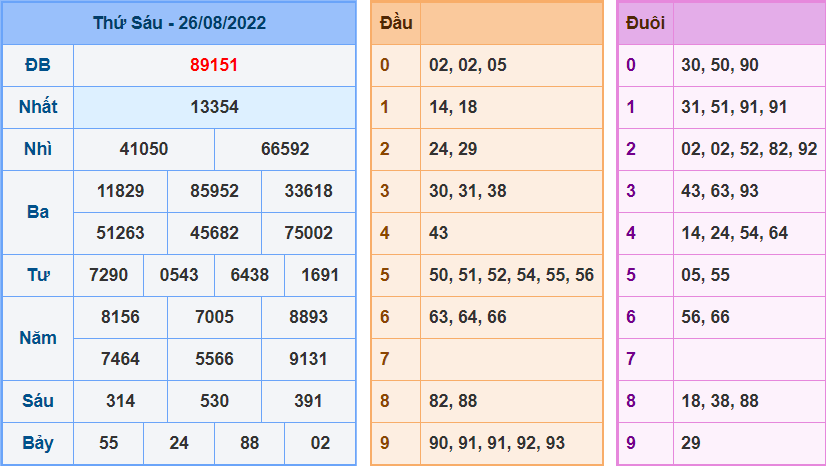826x466 pixels.
Task: Click Tư prize number 7290
Action: click(109, 275)
